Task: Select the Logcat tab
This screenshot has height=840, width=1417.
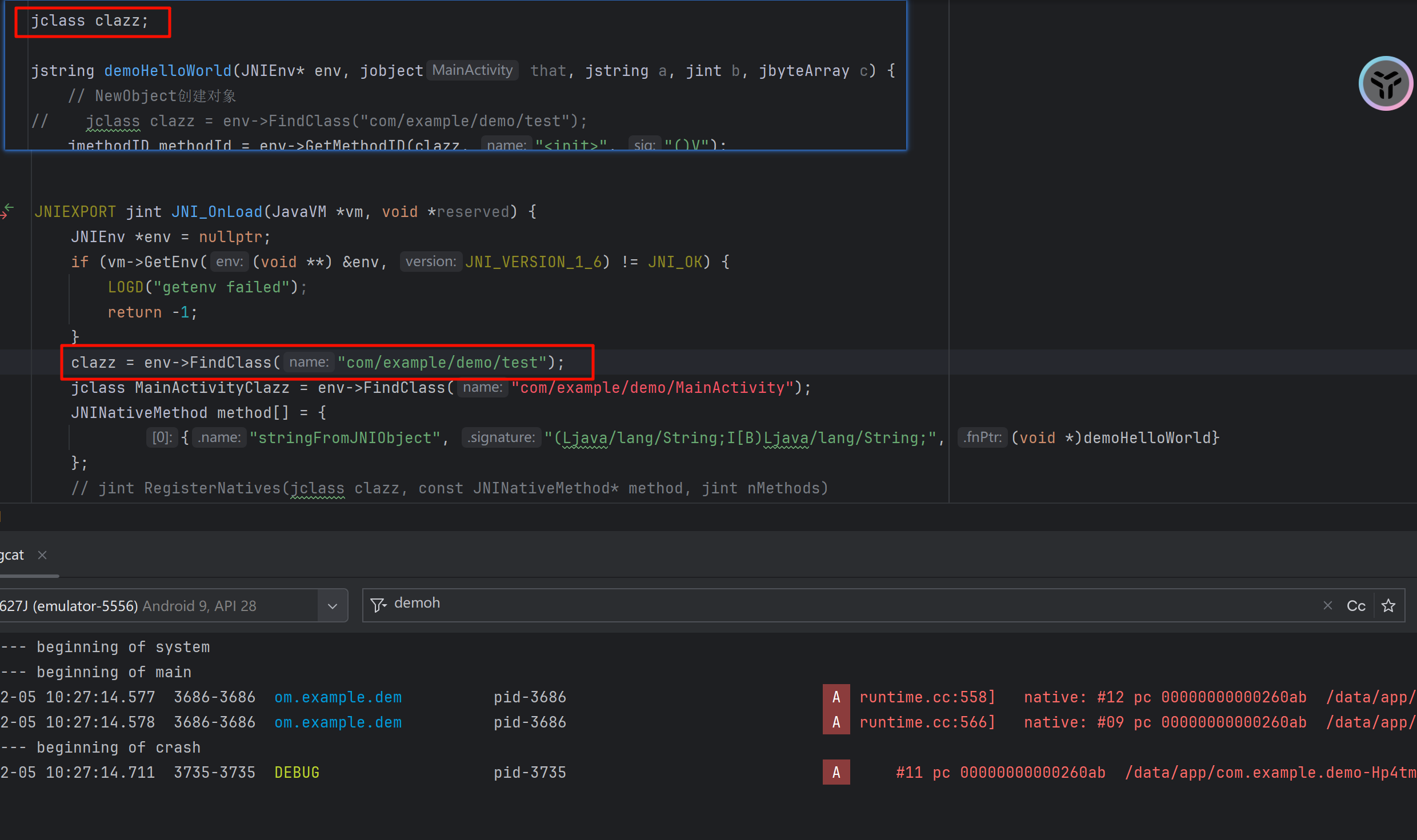Action: (13, 555)
